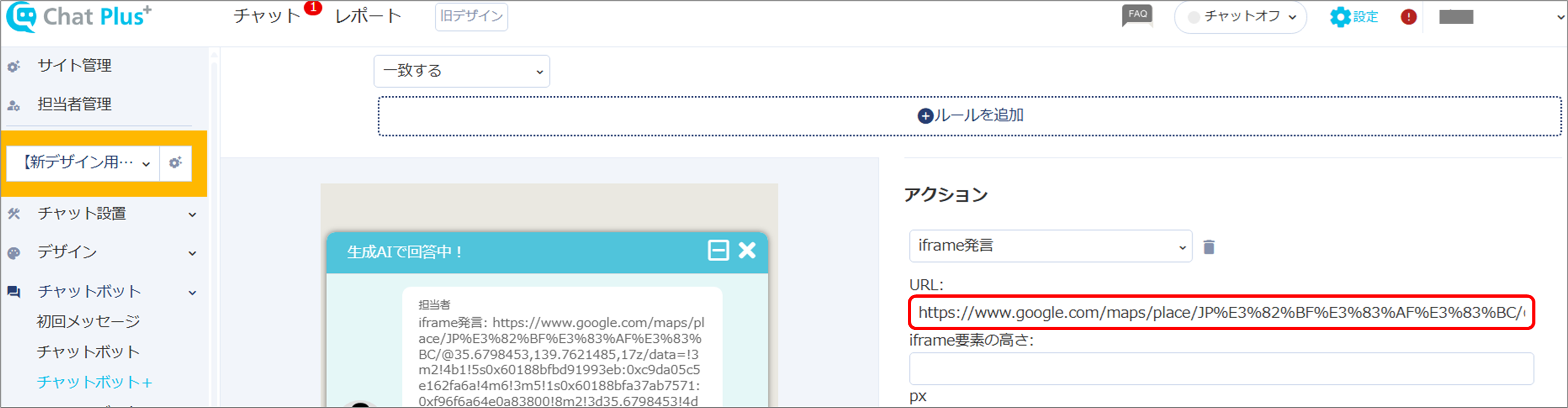Close the chat preview widget

pyautogui.click(x=747, y=250)
